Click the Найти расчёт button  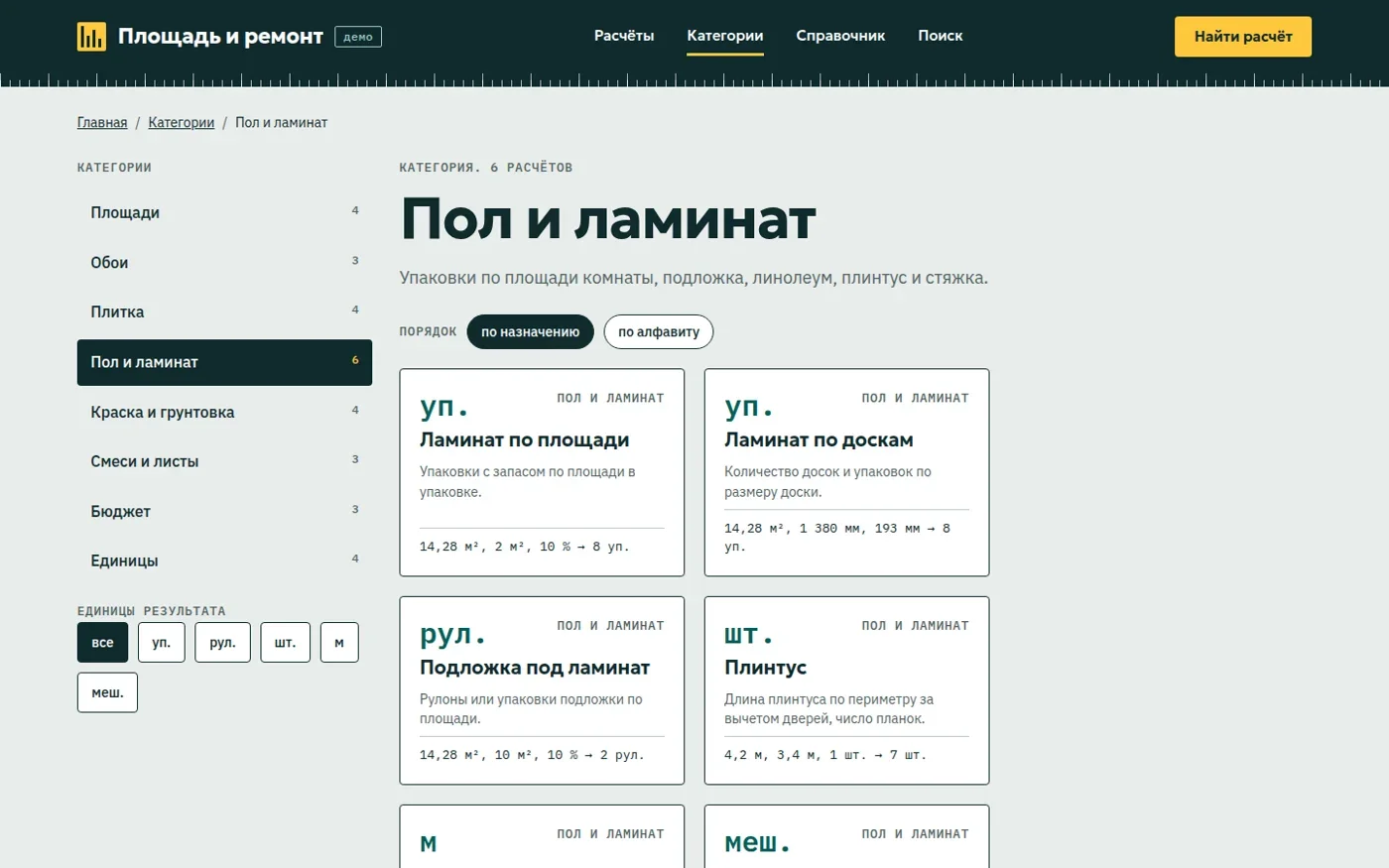[1243, 37]
